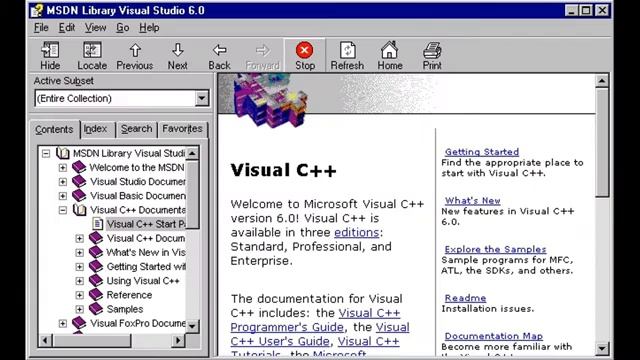Switch to the Search tab
The width and height of the screenshot is (640, 360).
[x=136, y=129]
